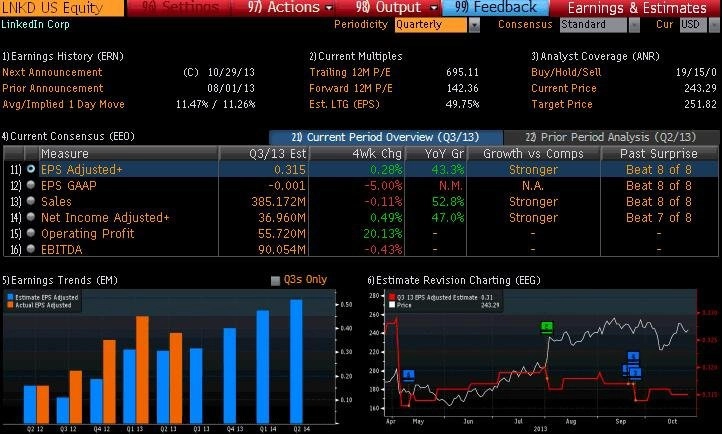Open 5) Earnings Trends (EM) link
The height and width of the screenshot is (434, 722).
[60, 280]
